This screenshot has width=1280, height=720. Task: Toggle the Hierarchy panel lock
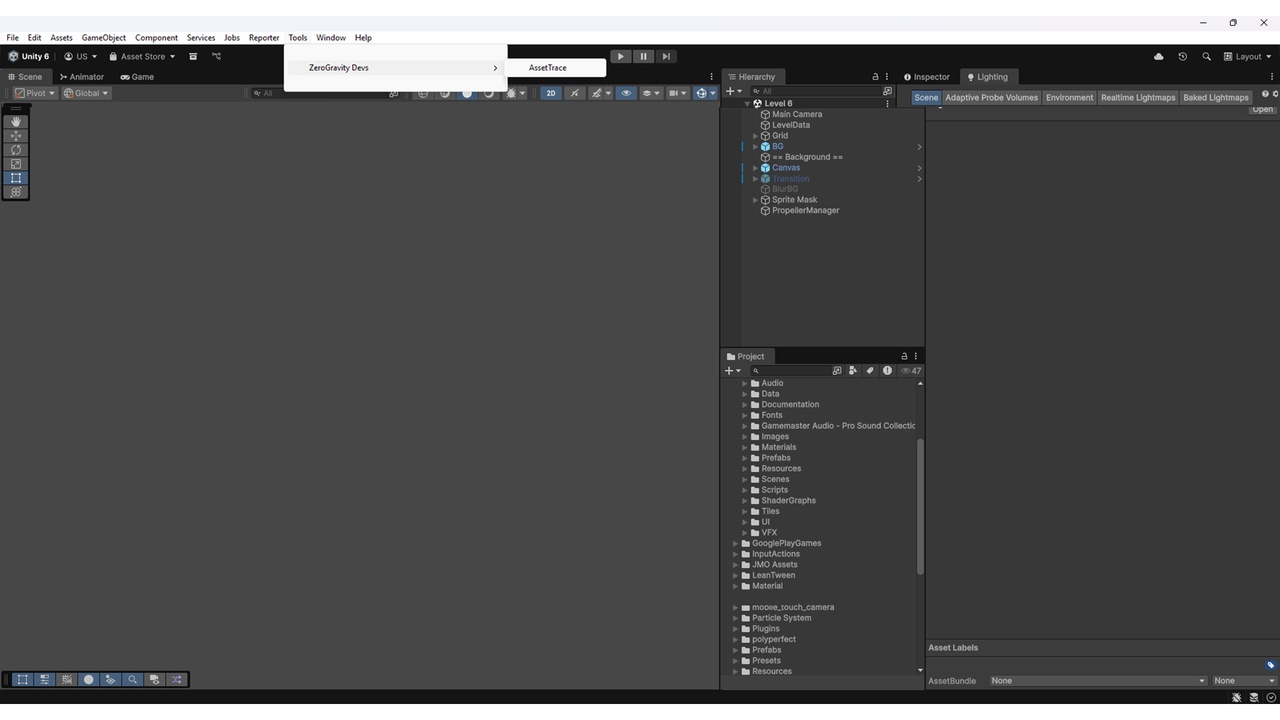pyautogui.click(x=875, y=77)
